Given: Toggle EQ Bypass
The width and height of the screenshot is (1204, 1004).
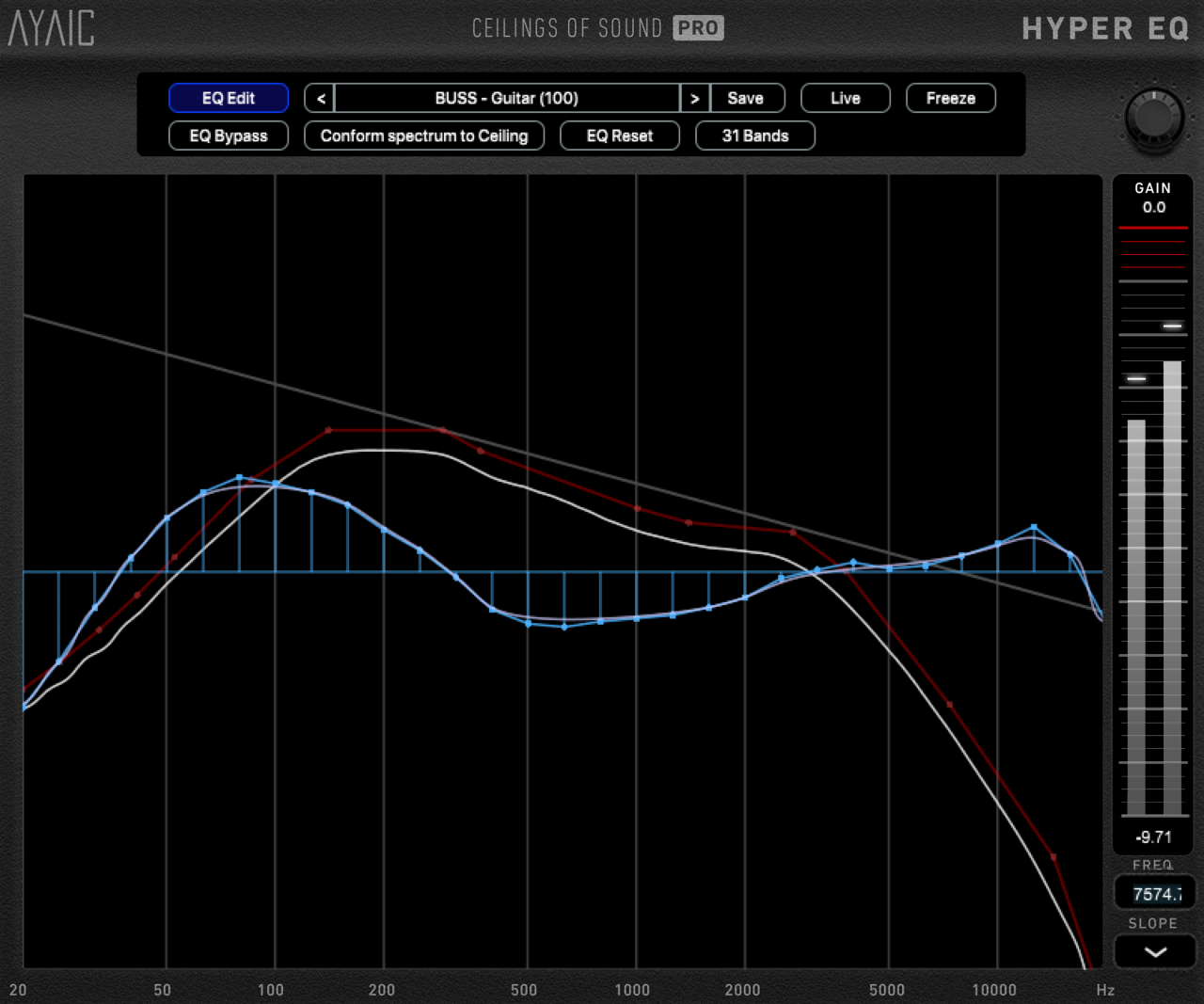Looking at the screenshot, I should [x=229, y=135].
